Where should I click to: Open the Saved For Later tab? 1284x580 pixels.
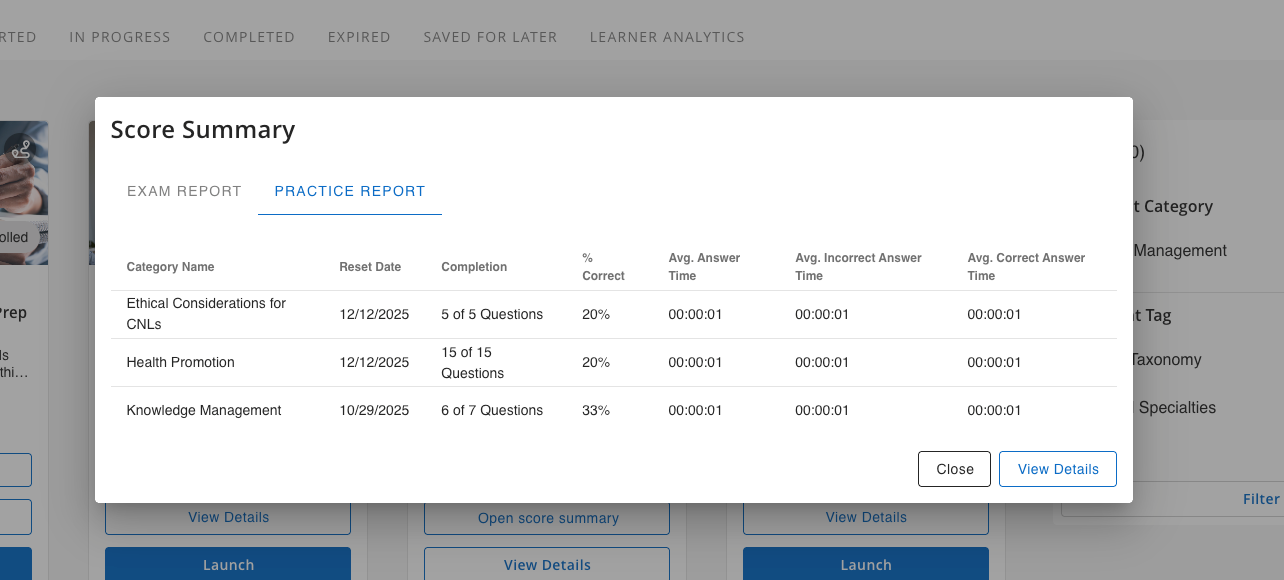click(x=490, y=37)
